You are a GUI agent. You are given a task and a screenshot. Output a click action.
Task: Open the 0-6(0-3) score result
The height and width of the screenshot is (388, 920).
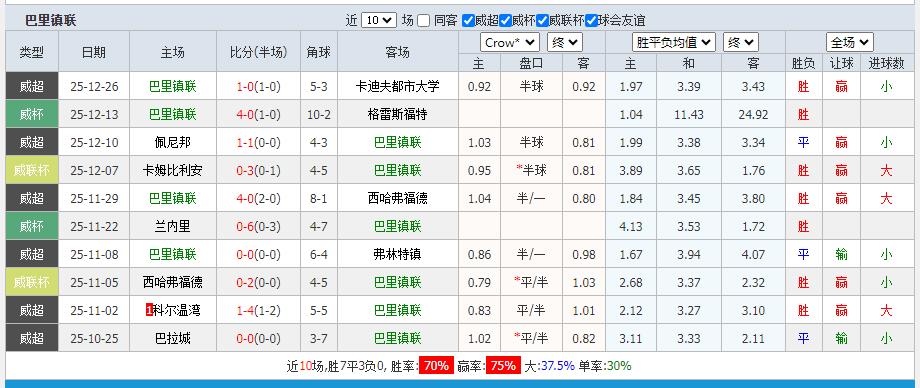[x=258, y=227]
